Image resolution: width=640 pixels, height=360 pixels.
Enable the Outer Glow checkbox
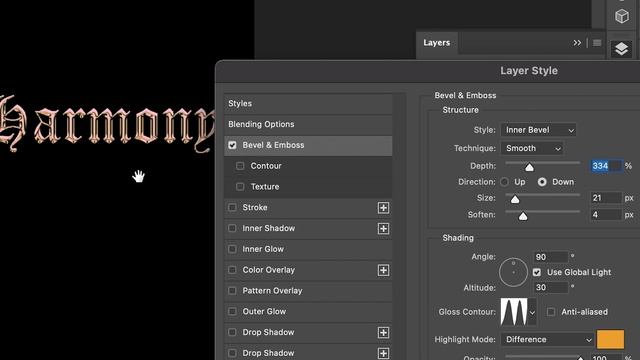point(232,311)
